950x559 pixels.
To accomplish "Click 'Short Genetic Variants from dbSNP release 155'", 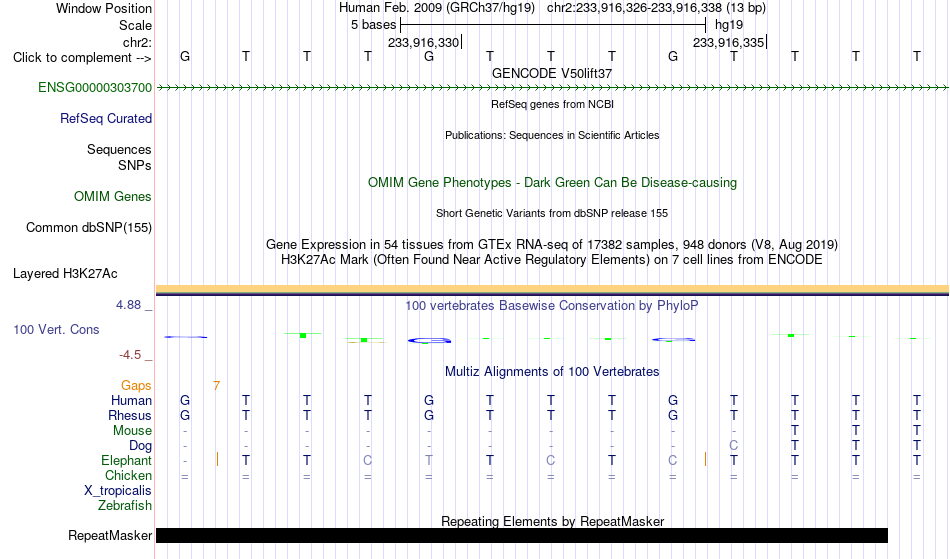I will 552,213.
